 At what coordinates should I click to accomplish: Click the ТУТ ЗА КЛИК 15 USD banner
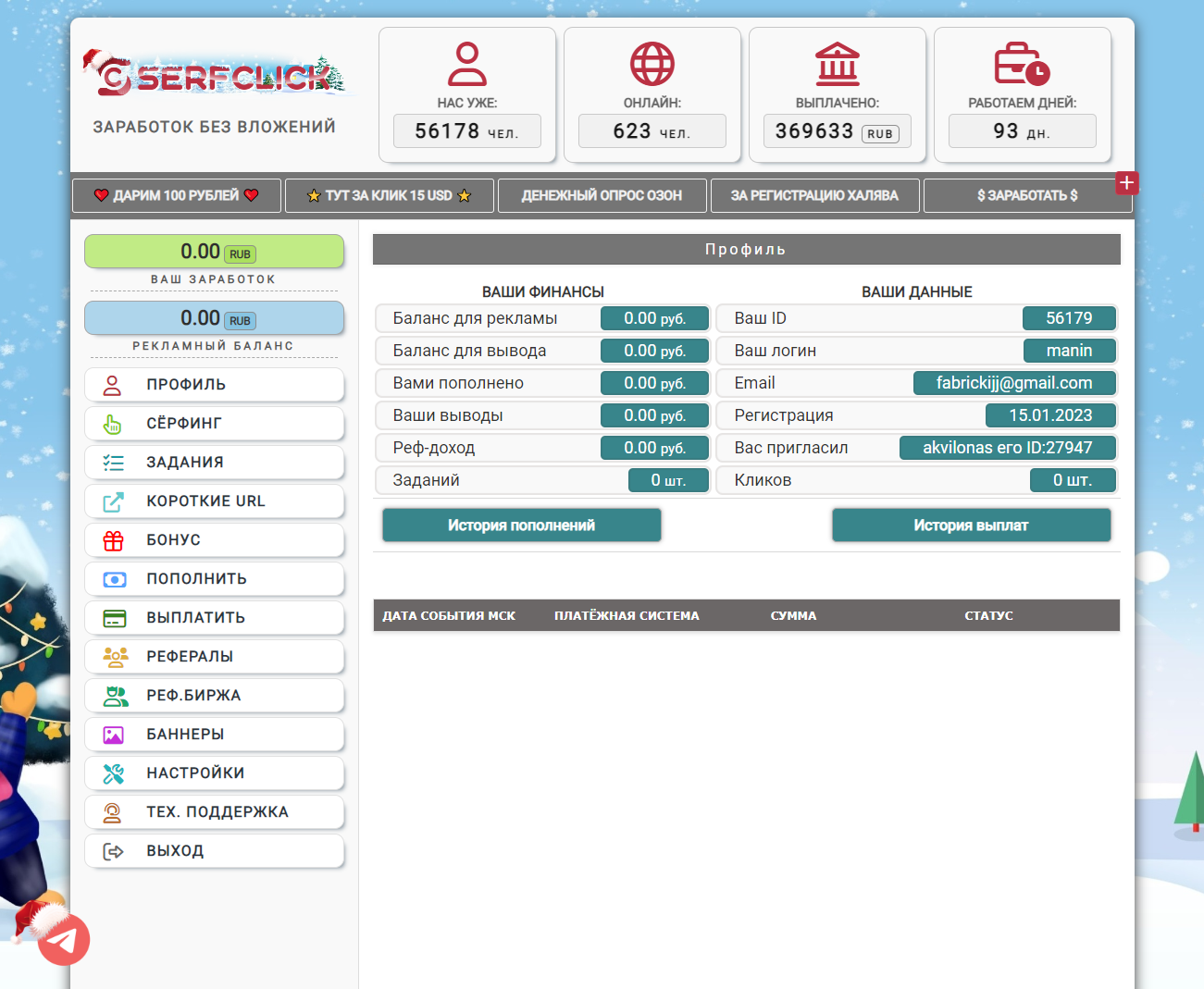click(389, 195)
